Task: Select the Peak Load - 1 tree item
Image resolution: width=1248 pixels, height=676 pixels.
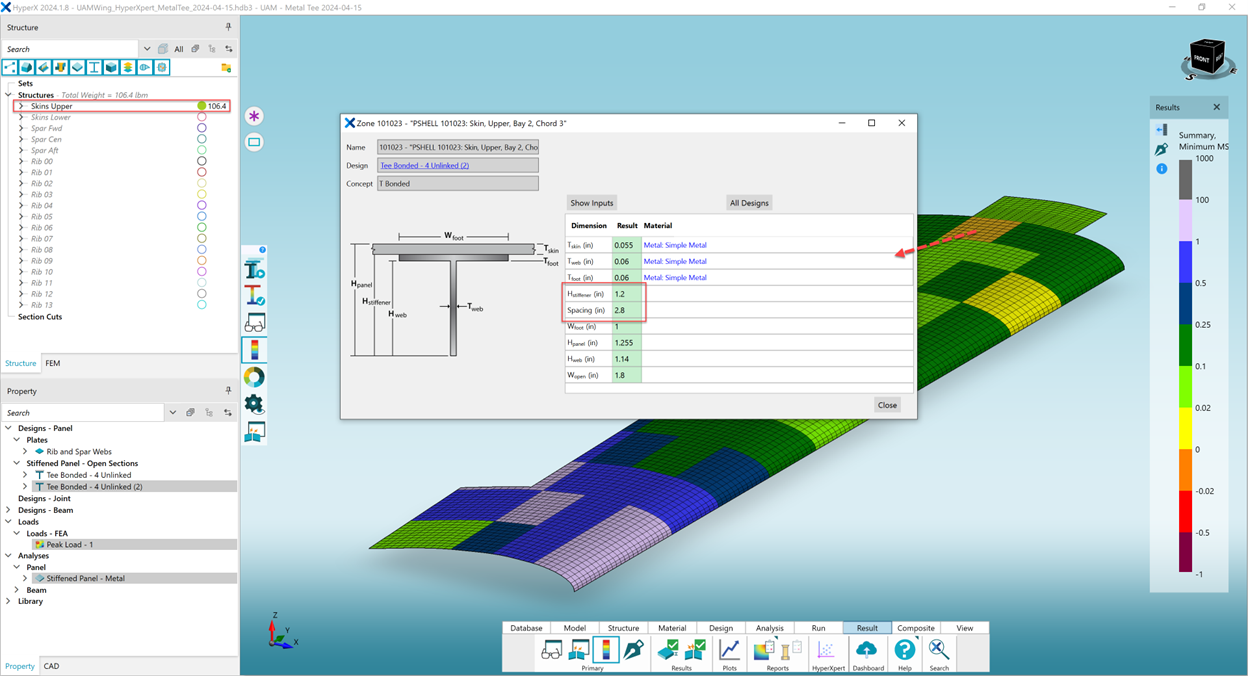Action: click(133, 544)
